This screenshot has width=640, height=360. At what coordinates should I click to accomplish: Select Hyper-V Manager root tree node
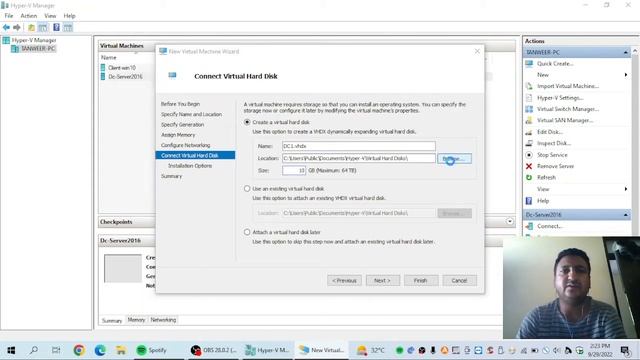(34, 40)
